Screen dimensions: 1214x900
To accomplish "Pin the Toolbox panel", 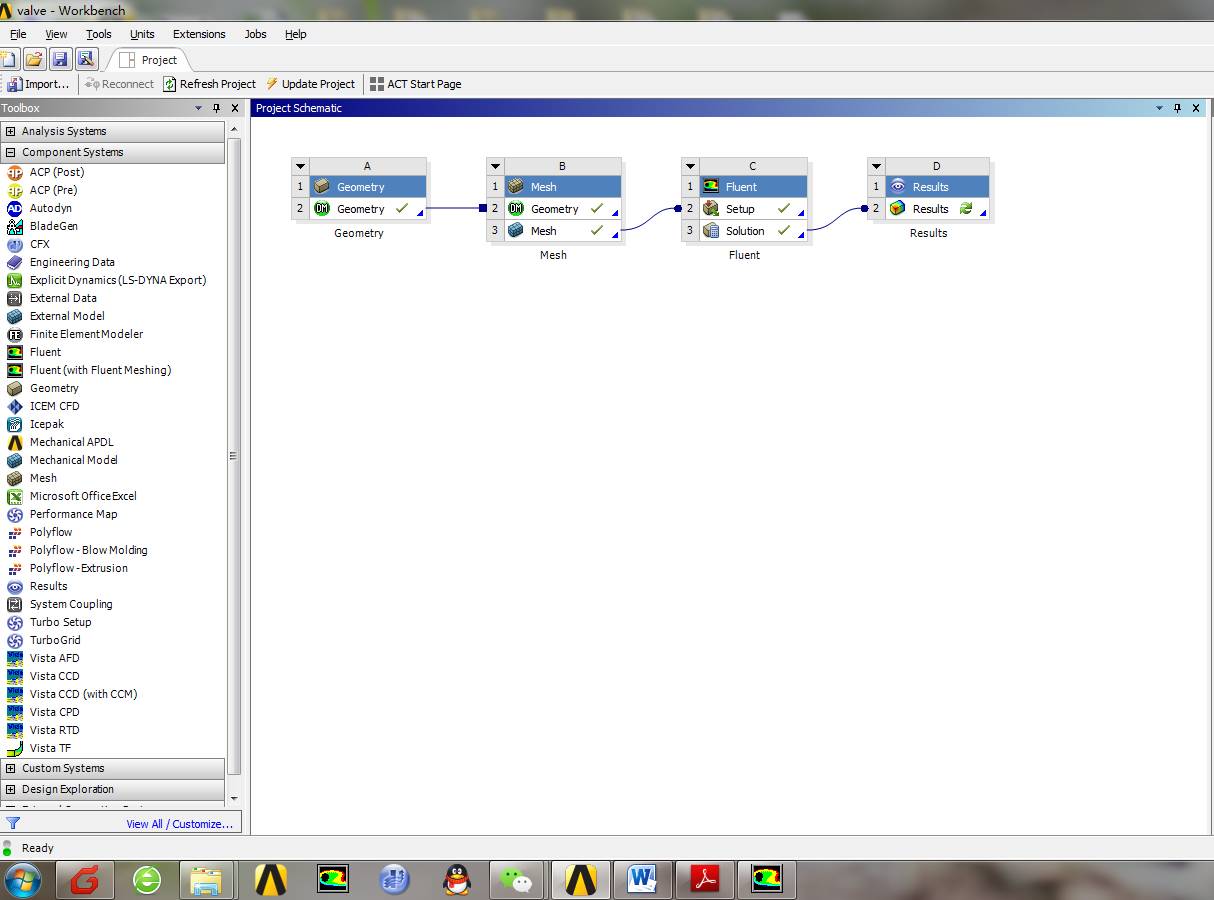I will [216, 108].
